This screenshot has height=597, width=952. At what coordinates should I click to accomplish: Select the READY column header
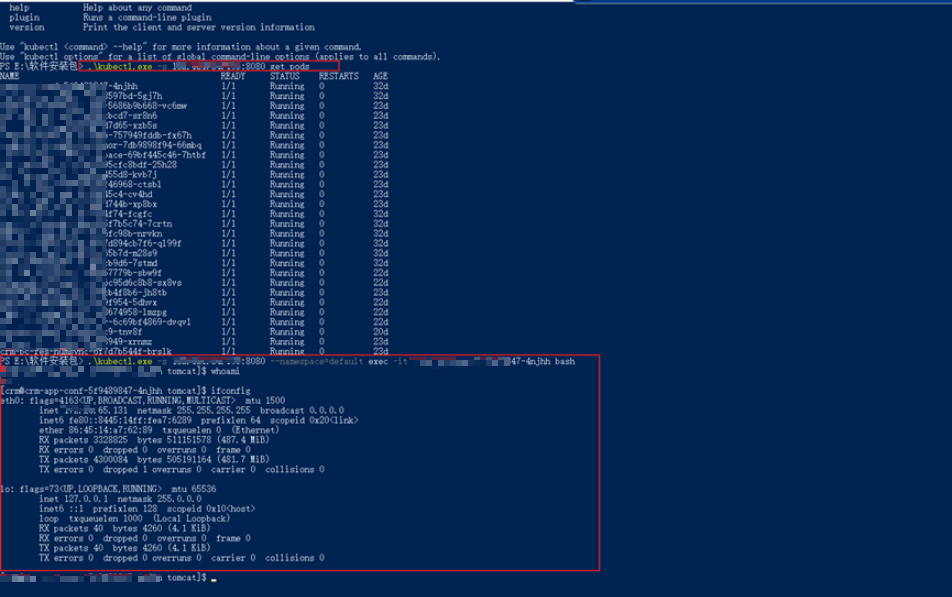(x=233, y=77)
